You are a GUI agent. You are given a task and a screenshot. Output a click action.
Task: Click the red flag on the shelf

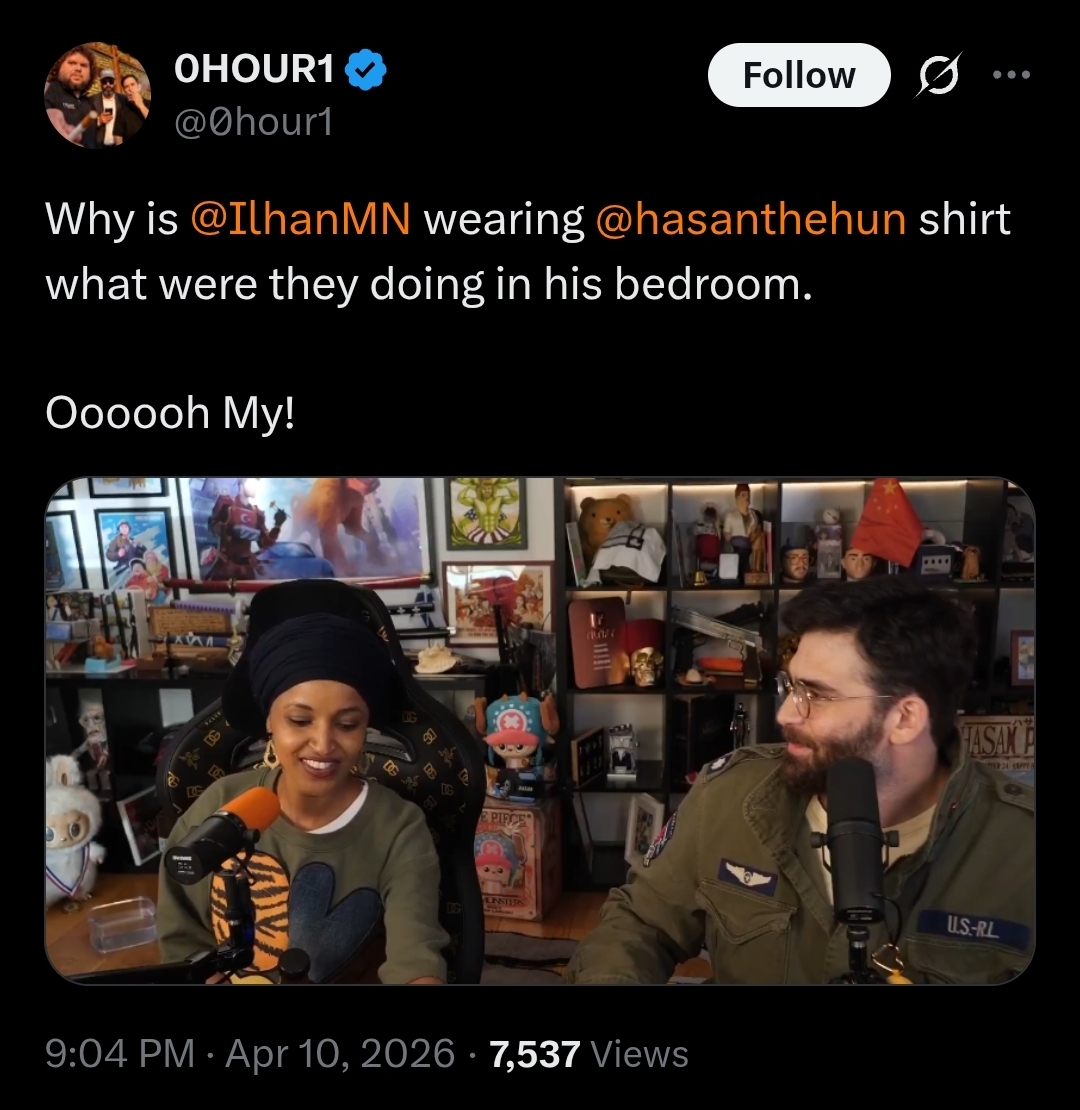pos(885,522)
